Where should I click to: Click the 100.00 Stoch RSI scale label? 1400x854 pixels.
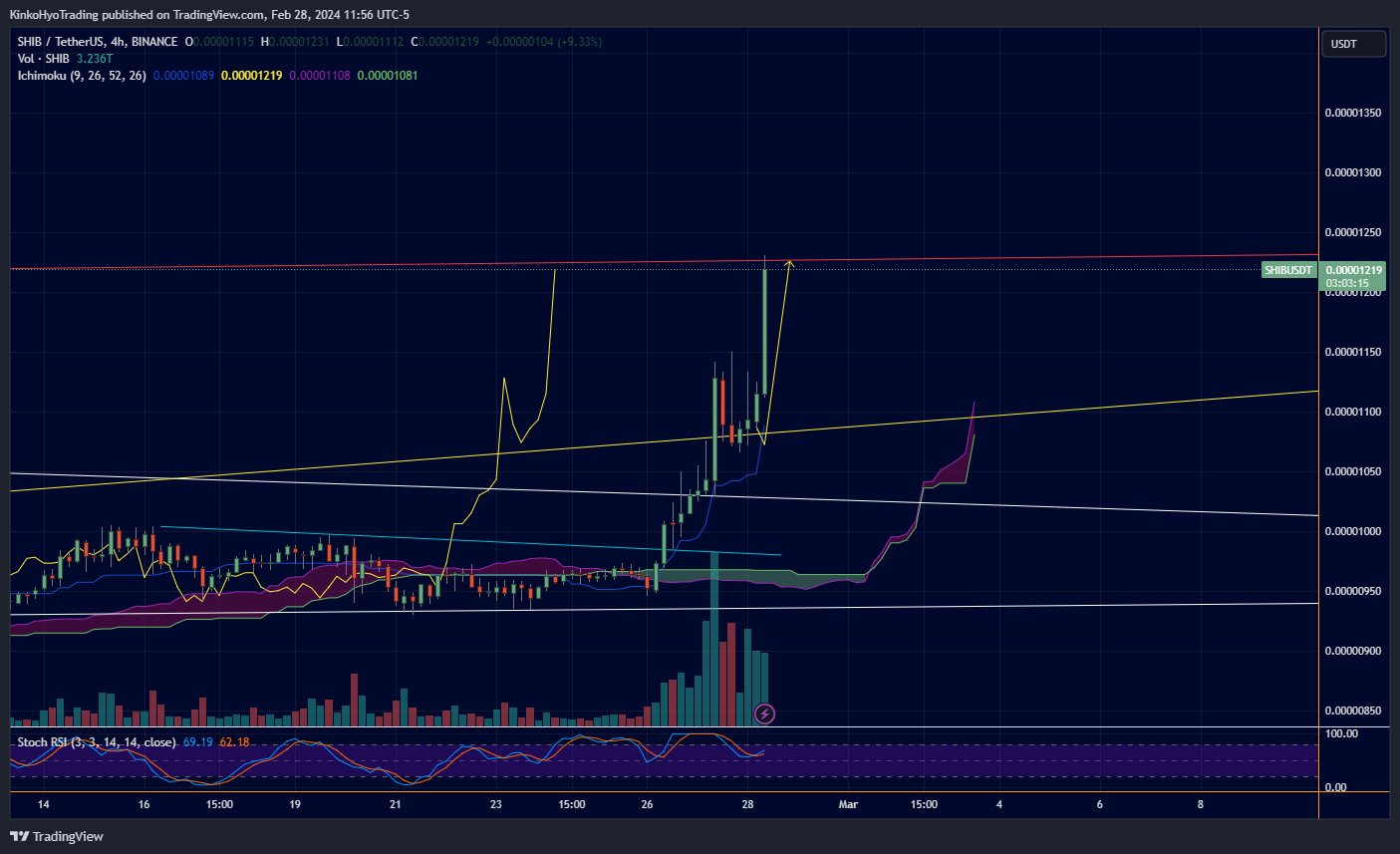(x=1340, y=733)
